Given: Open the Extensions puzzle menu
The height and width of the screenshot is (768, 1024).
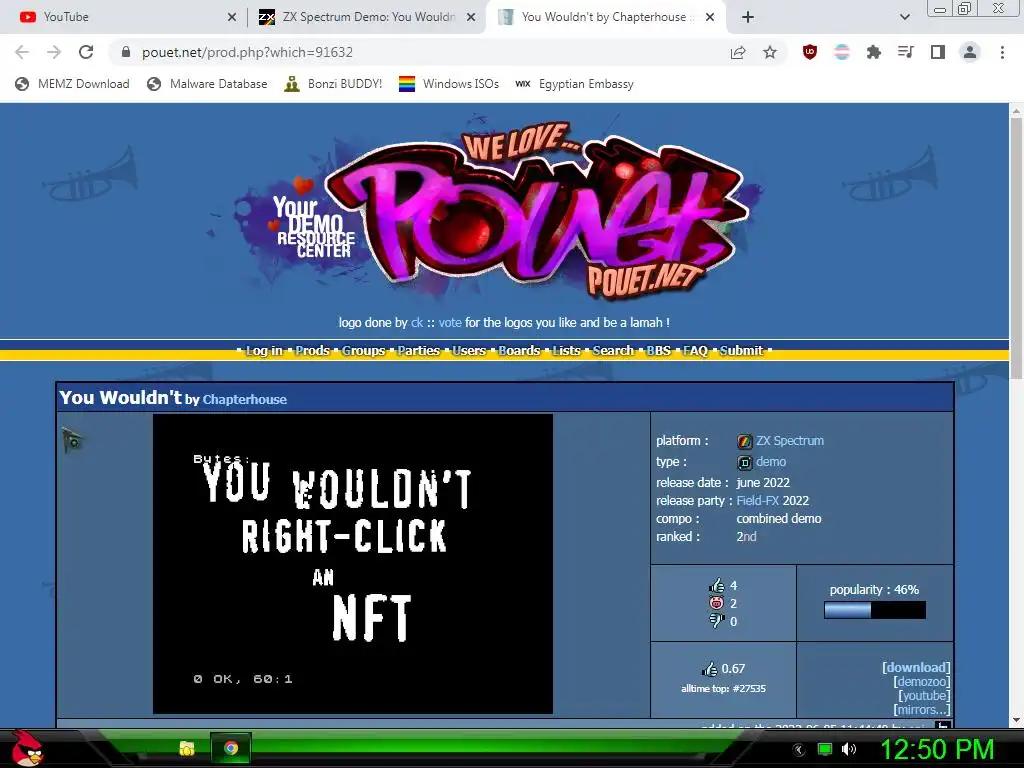Looking at the screenshot, I should 873,52.
